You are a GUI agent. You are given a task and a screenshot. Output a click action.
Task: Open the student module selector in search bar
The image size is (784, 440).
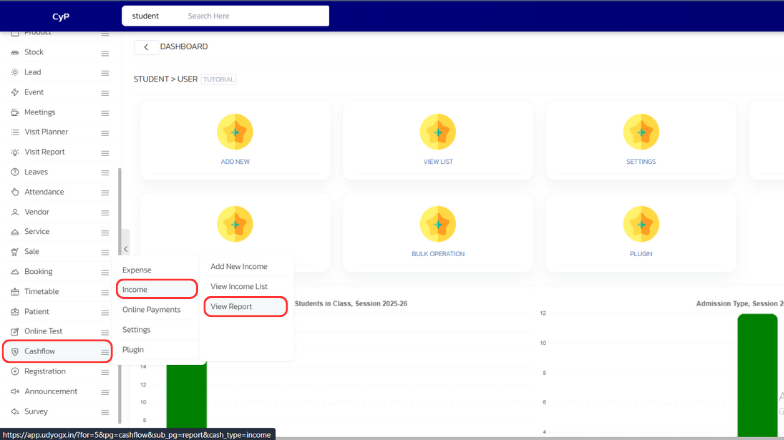pos(146,16)
